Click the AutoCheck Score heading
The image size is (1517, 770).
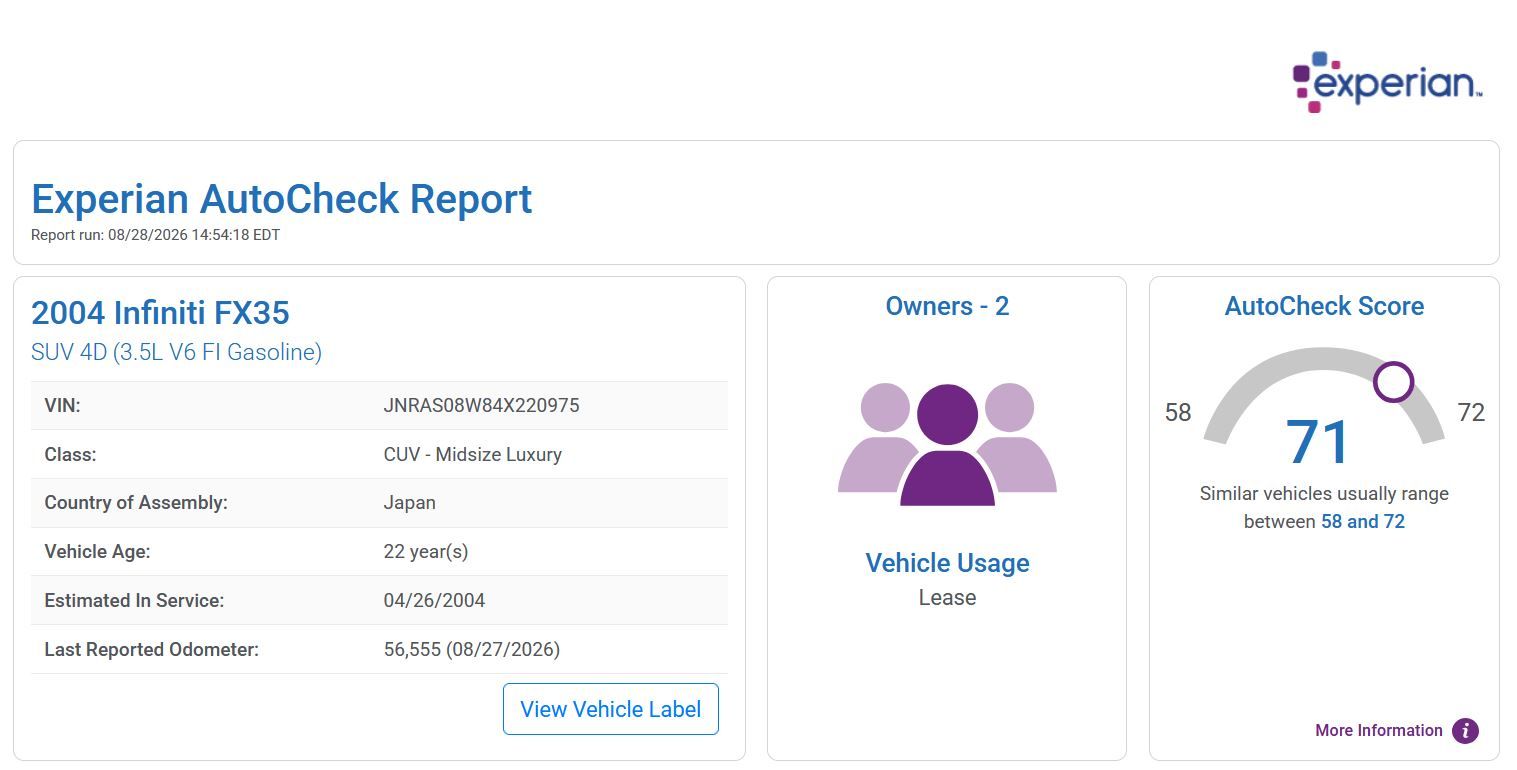(x=1324, y=306)
